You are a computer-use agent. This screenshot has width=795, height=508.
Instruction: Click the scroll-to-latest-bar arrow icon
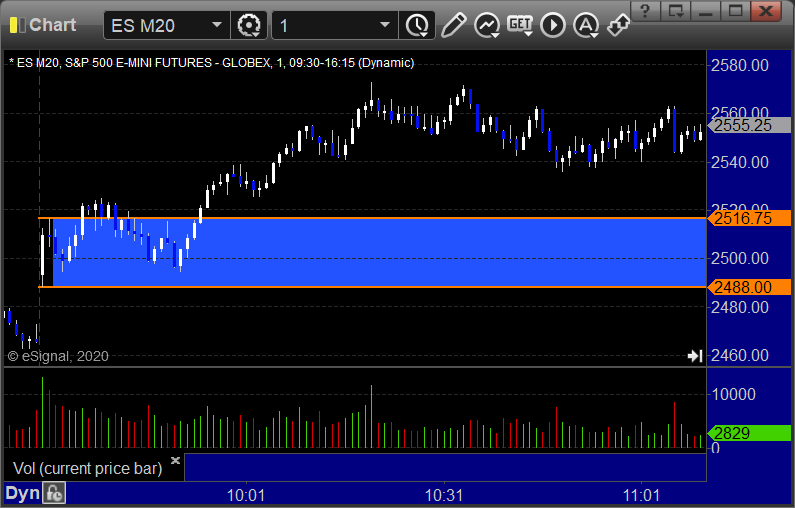pyautogui.click(x=695, y=356)
